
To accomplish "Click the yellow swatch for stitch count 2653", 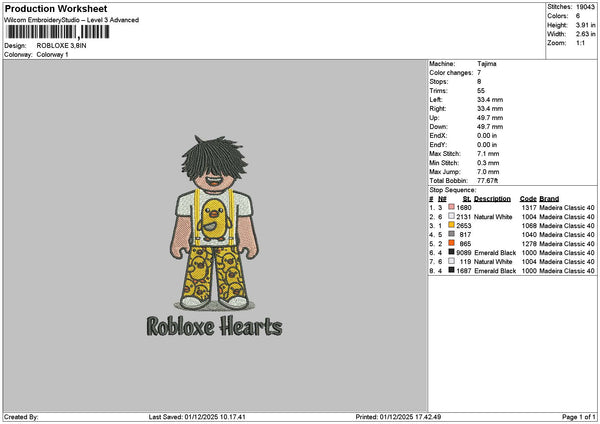I will [452, 225].
